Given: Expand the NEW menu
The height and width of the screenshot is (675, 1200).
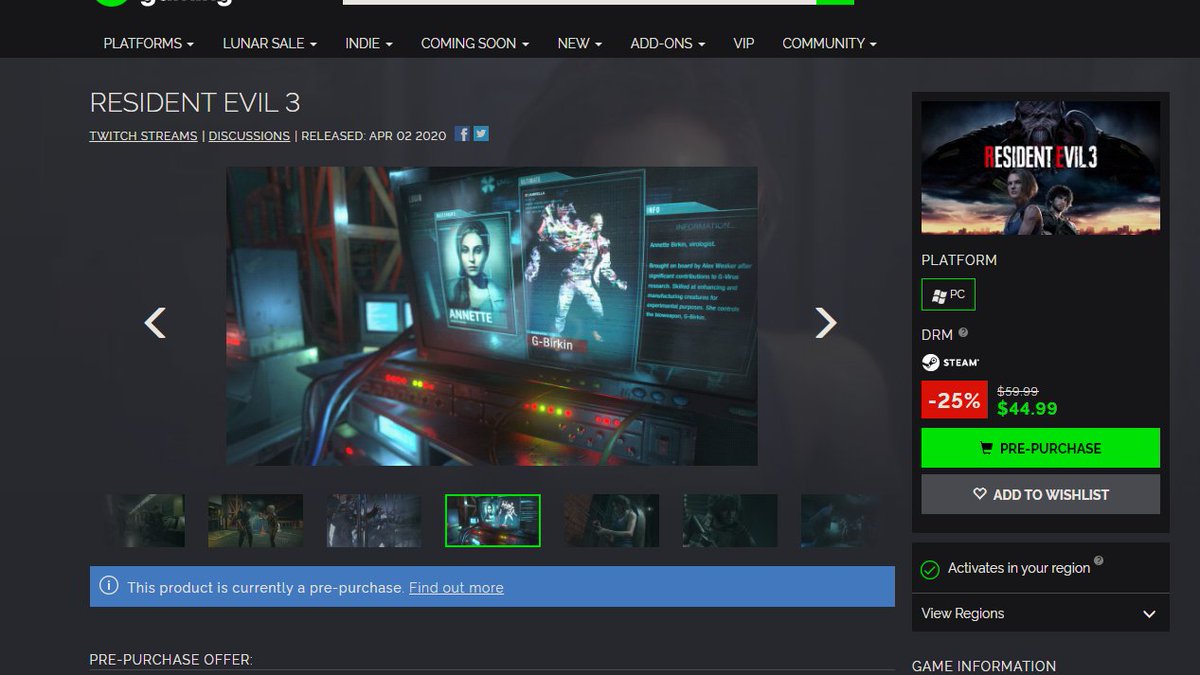Looking at the screenshot, I should tap(579, 43).
